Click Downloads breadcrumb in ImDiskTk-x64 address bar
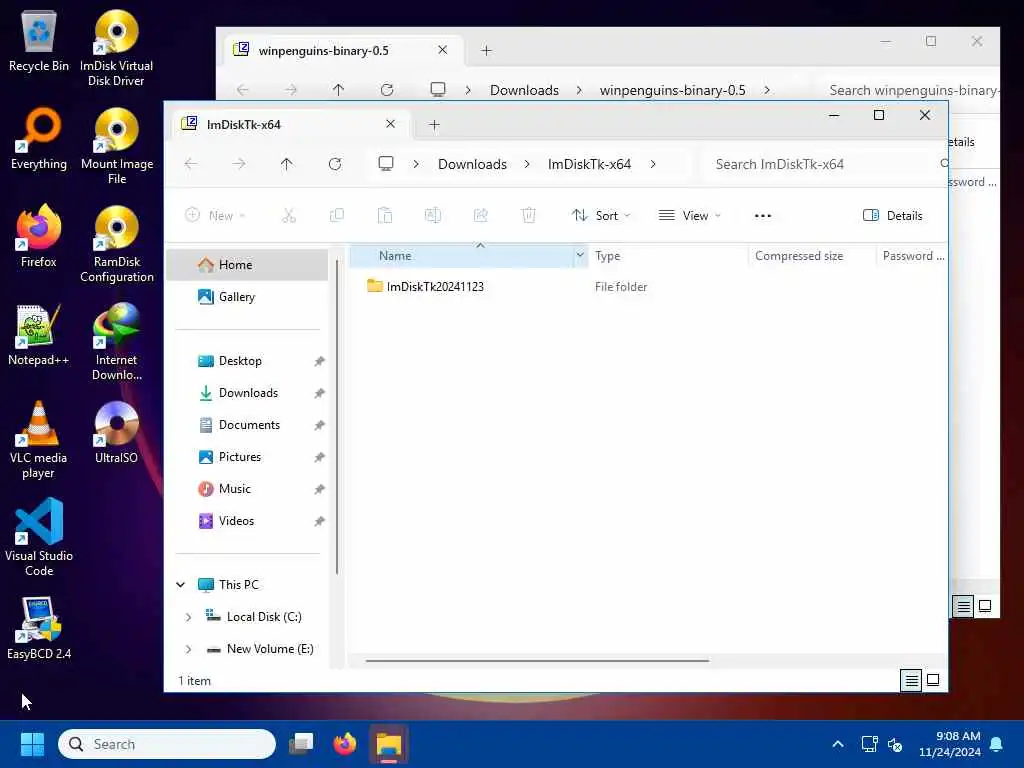 click(x=472, y=164)
